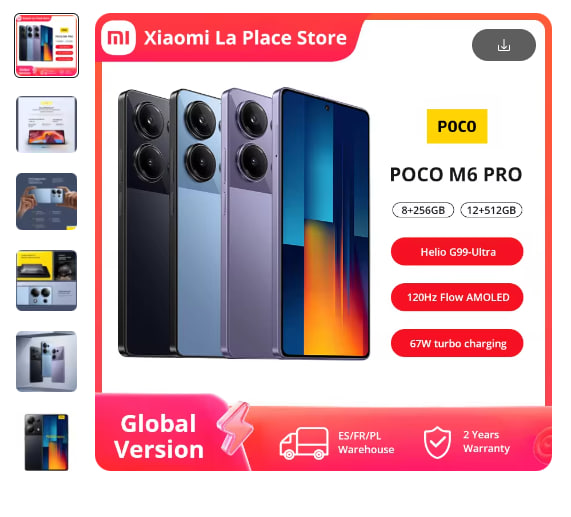Open the three phones standing thumbnail
Screen dimensions: 571x517
click(x=46, y=361)
